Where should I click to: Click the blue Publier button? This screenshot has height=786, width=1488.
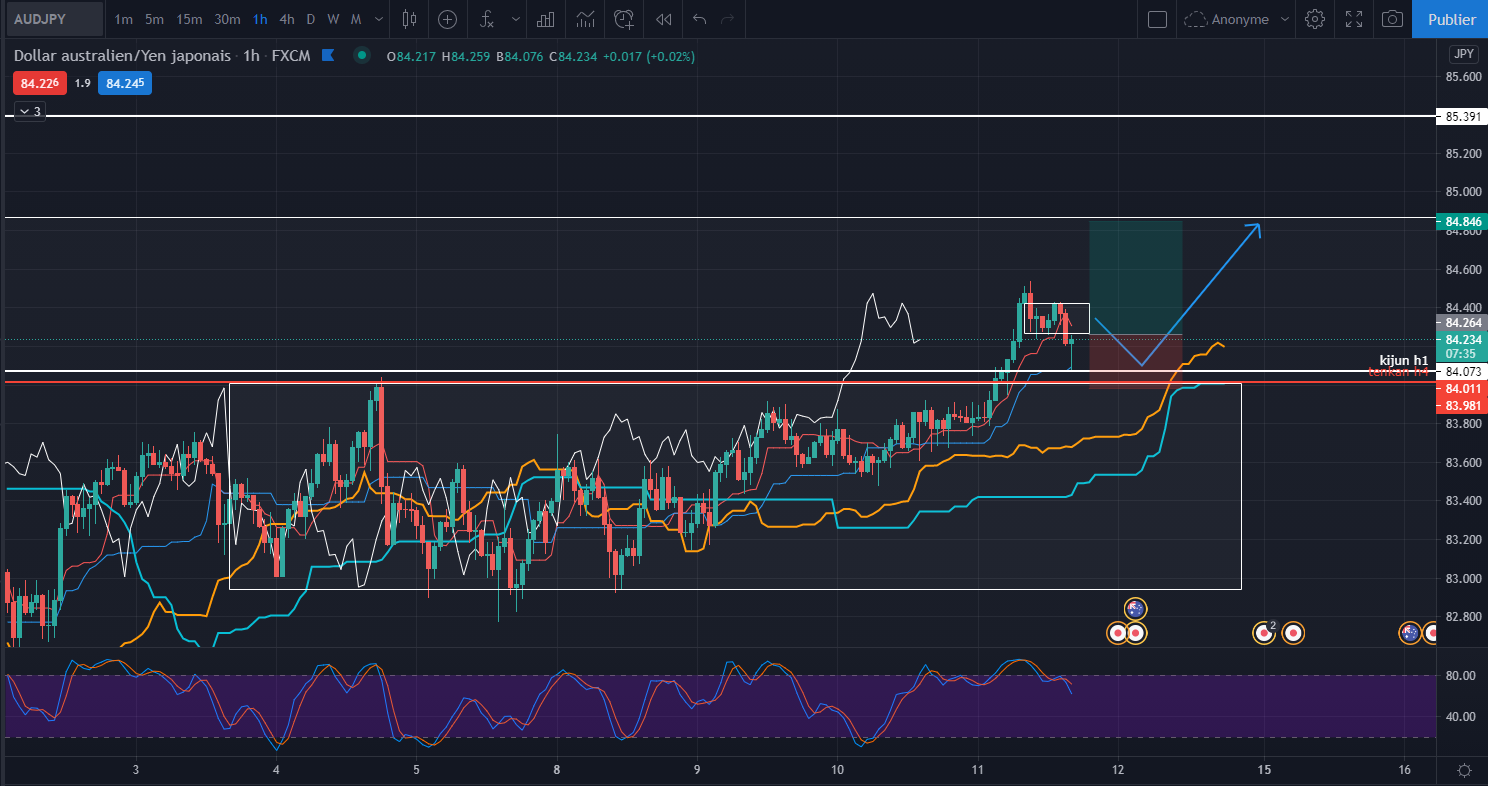(x=1451, y=19)
